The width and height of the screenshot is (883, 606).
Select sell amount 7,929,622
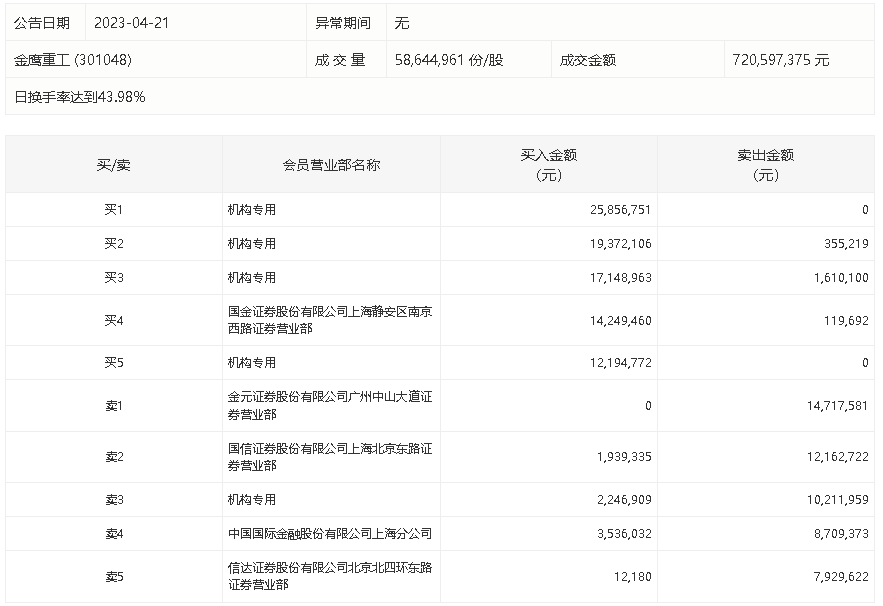pos(841,577)
